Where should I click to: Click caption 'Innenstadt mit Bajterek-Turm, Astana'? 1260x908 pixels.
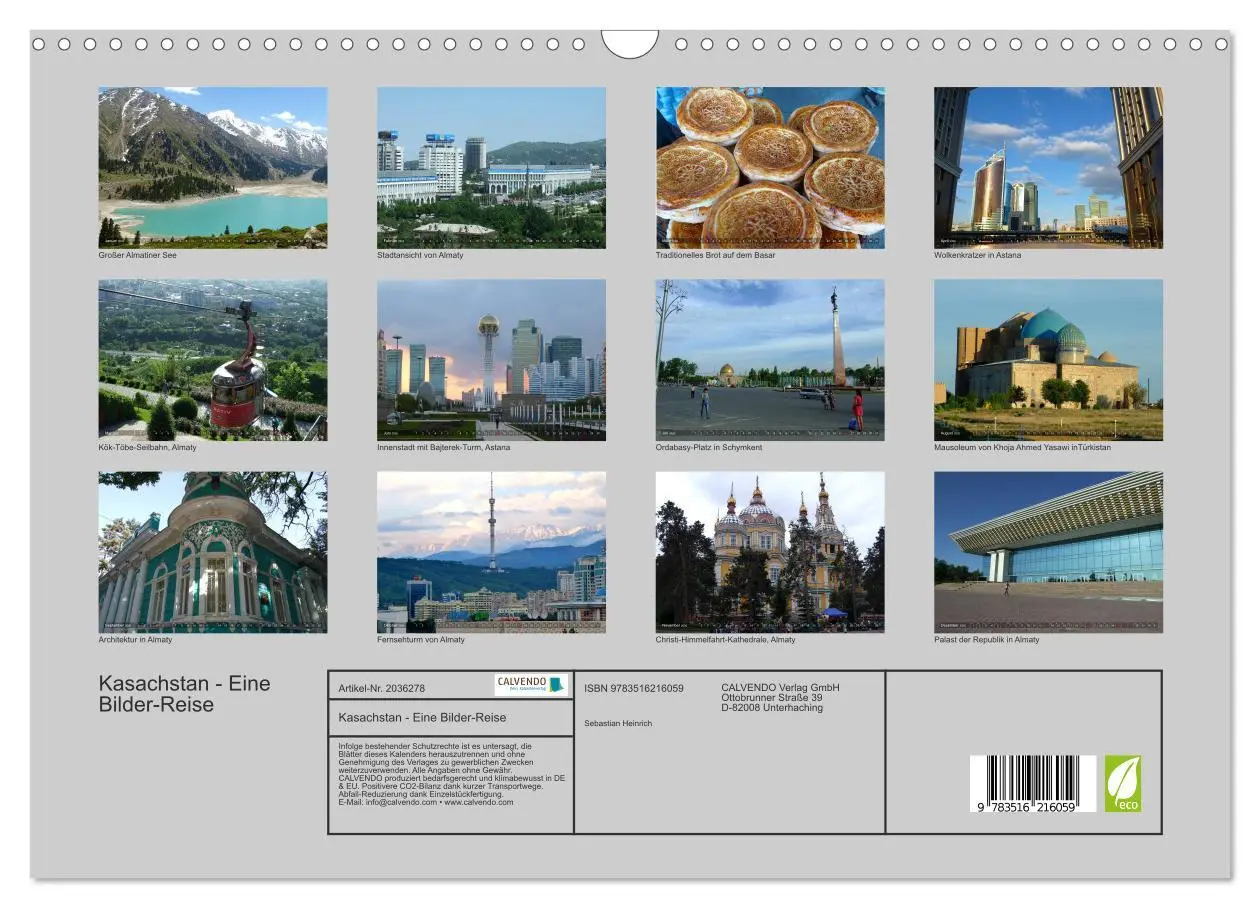[x=443, y=447]
